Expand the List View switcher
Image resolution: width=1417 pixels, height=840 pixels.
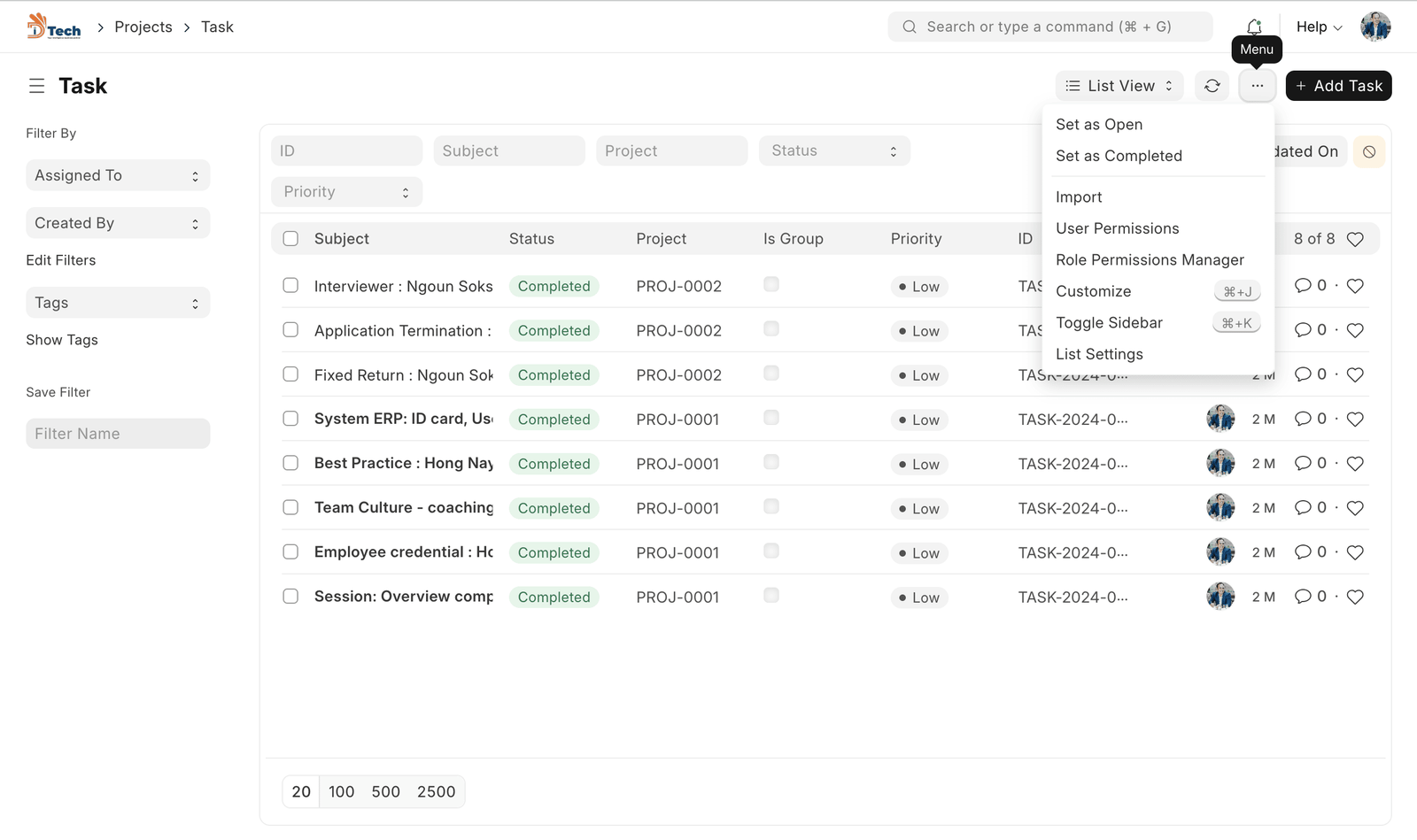tap(1119, 86)
